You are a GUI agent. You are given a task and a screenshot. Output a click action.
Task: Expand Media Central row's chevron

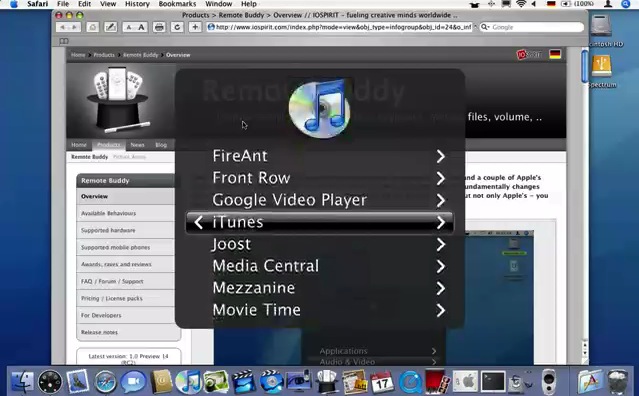pyautogui.click(x=441, y=266)
